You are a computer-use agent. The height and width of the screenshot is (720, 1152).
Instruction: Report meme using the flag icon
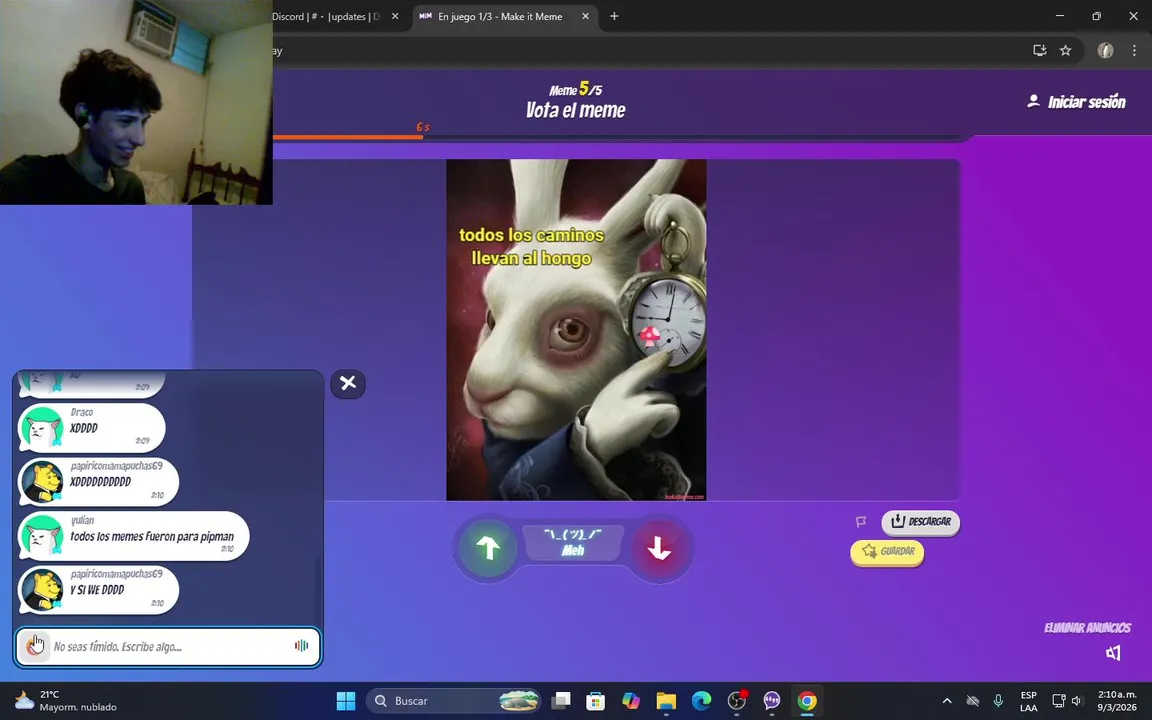coord(861,522)
